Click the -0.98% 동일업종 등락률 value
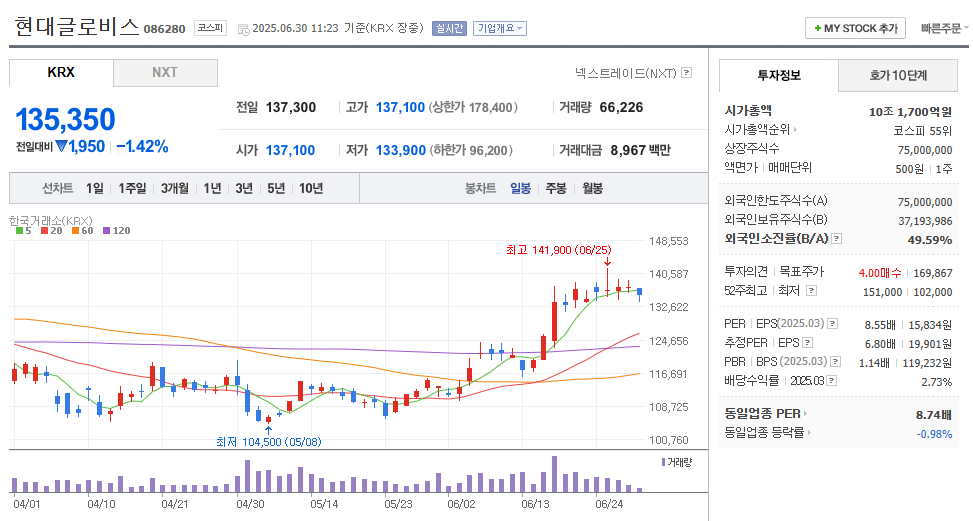Screen dimensions: 973x521 (935, 434)
